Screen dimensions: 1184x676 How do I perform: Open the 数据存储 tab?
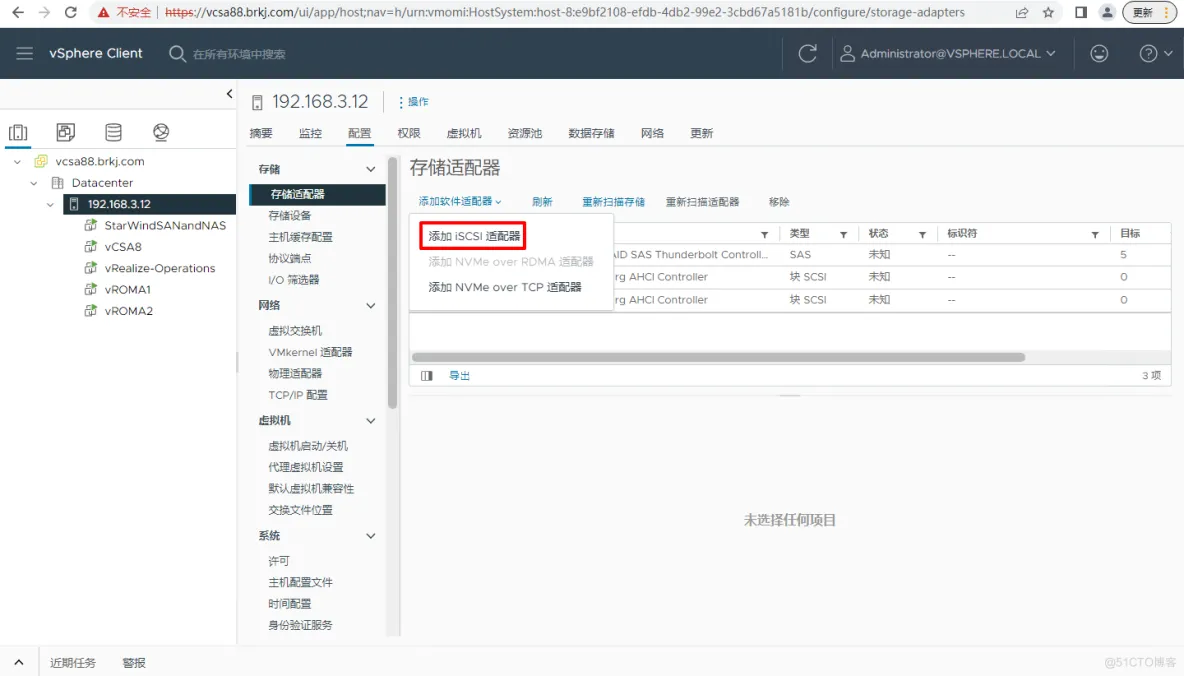(x=591, y=133)
